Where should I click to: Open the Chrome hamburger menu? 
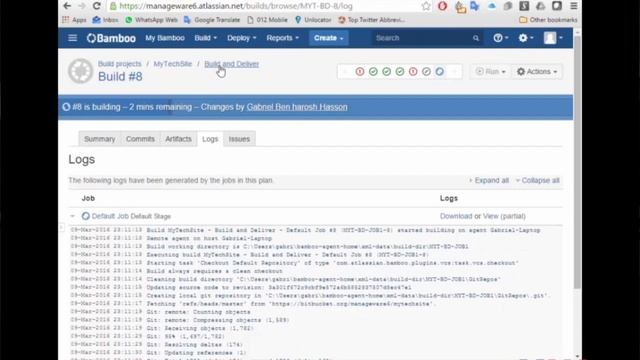tap(573, 6)
